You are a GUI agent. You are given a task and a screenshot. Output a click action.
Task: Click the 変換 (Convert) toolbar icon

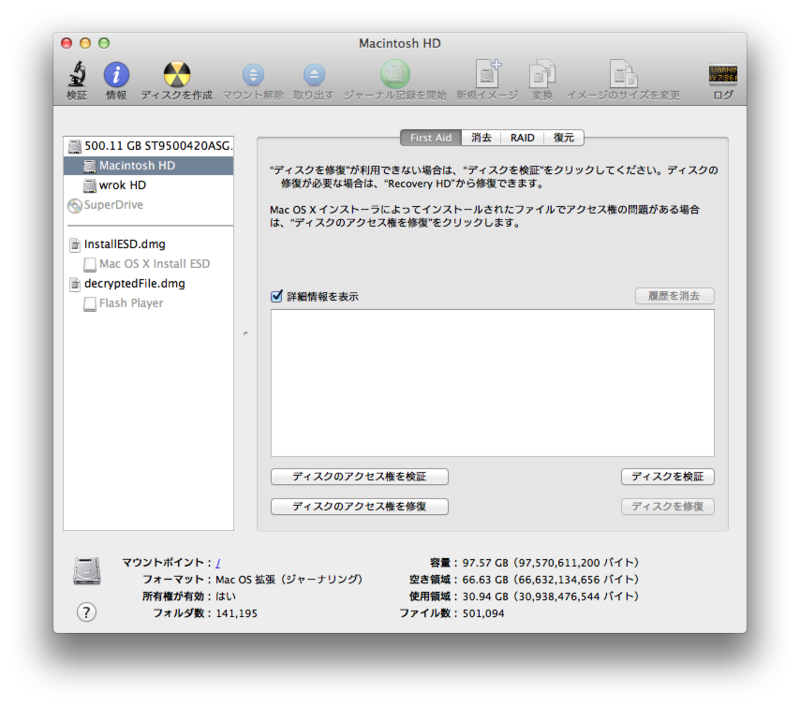(x=541, y=75)
